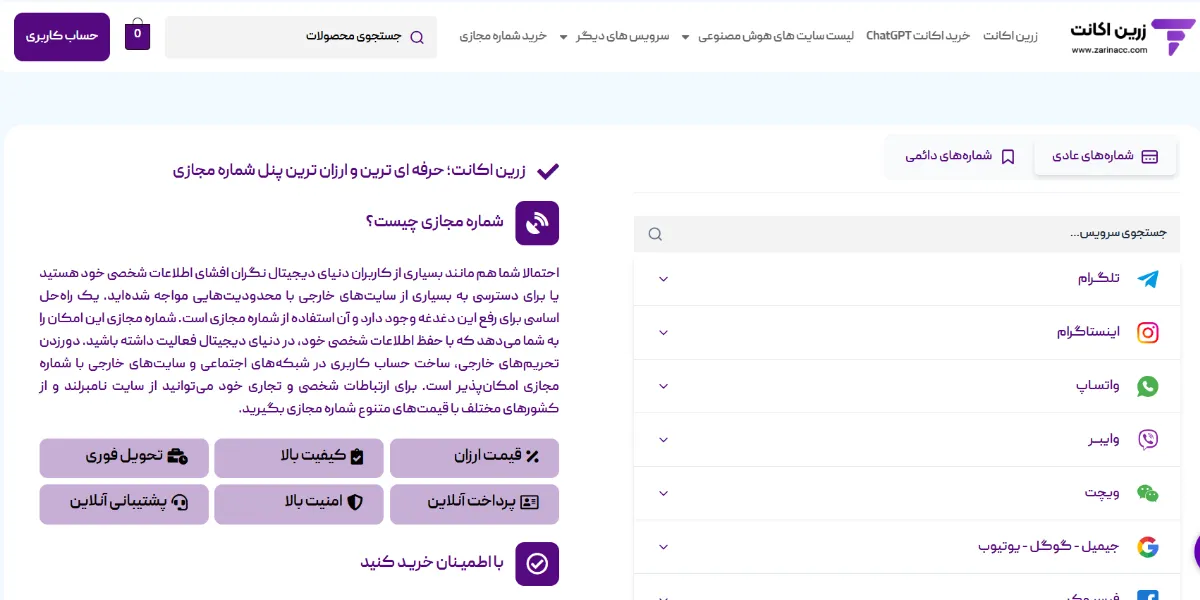Image resolution: width=1200 pixels, height=600 pixels.
Task: Click the Telegram service icon
Action: coord(1148,279)
